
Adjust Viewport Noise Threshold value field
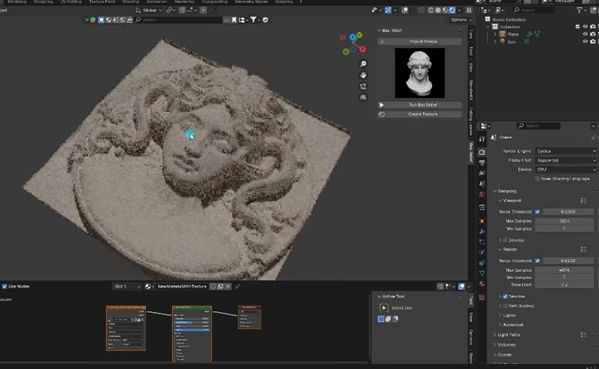[568, 212]
